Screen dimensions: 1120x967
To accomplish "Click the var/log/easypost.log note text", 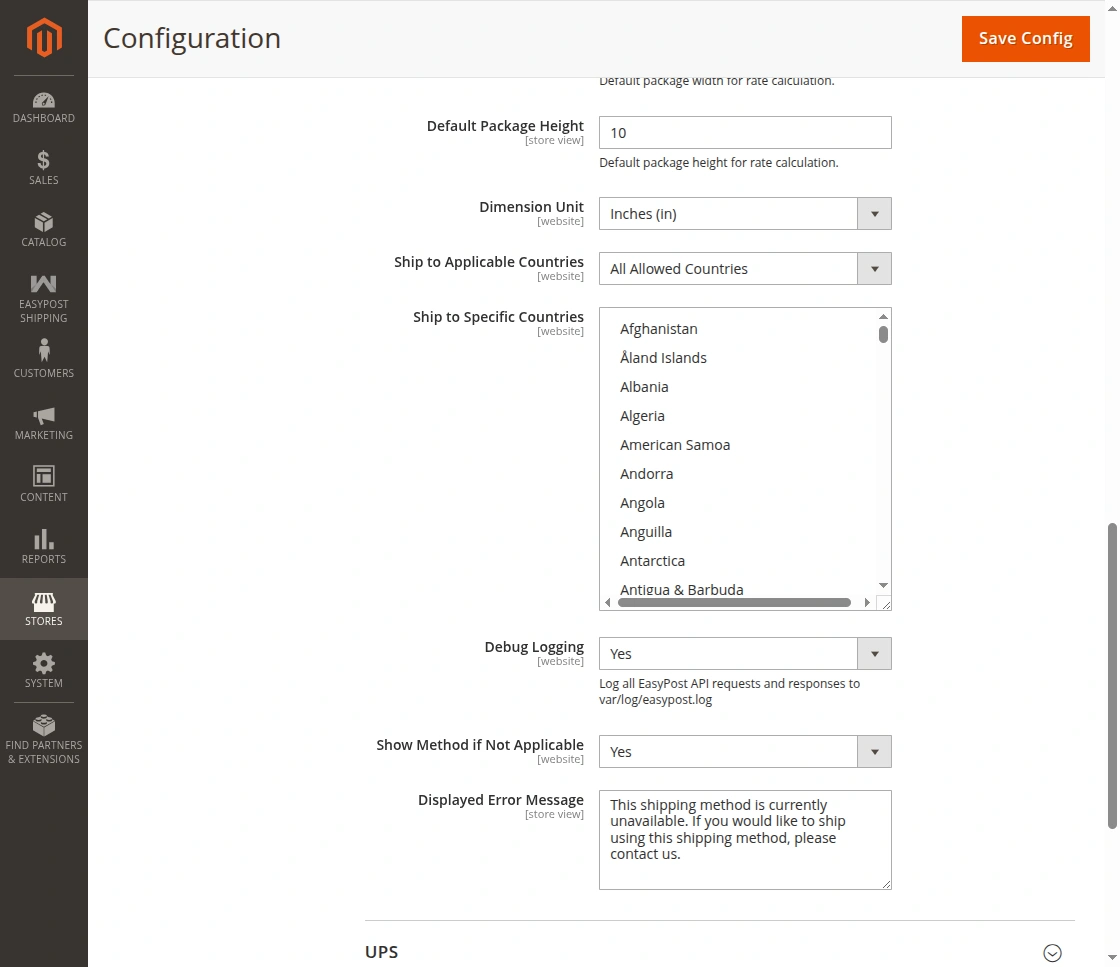I will pyautogui.click(x=656, y=699).
